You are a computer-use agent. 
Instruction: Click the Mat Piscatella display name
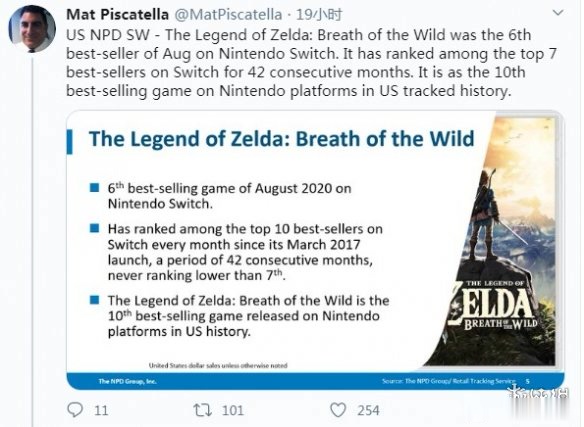click(117, 15)
